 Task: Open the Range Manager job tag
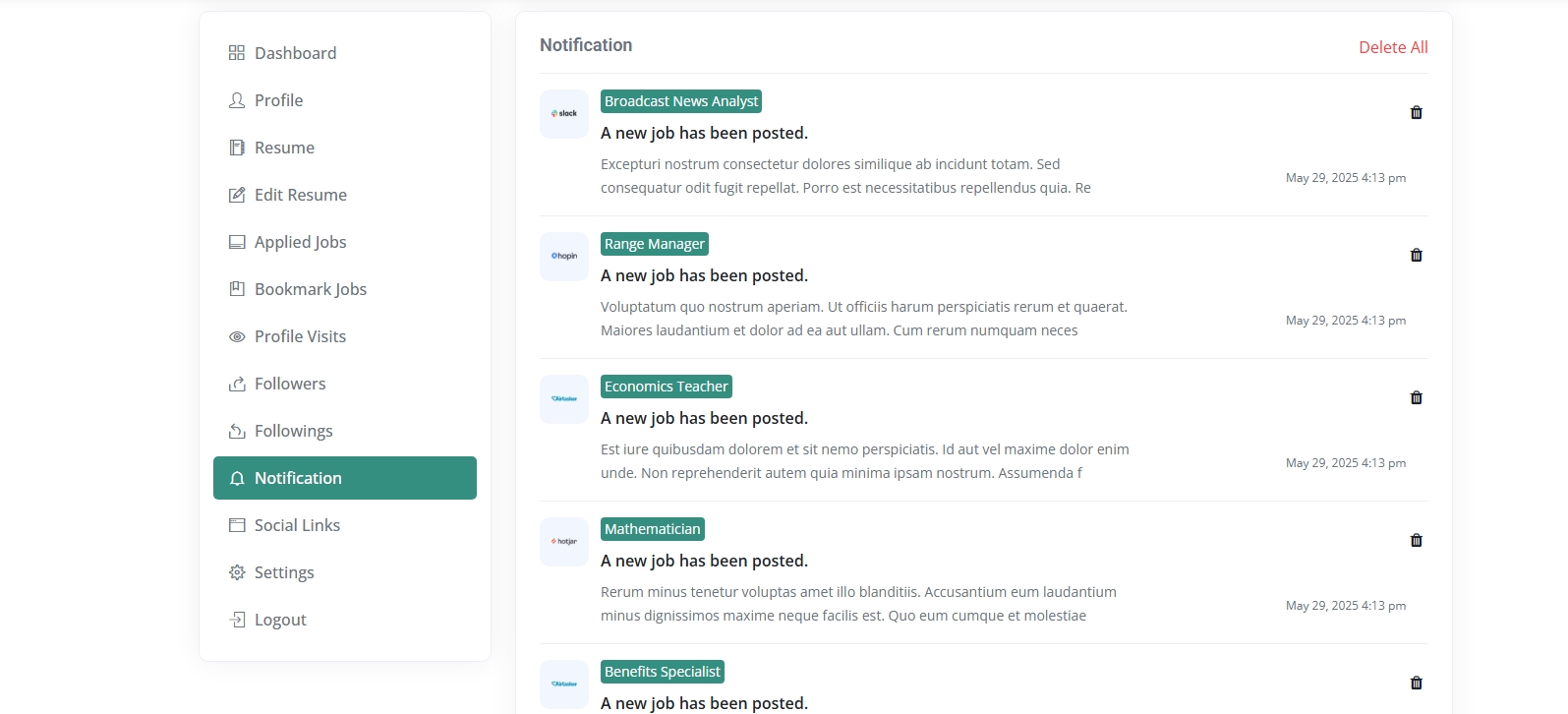pyautogui.click(x=655, y=244)
